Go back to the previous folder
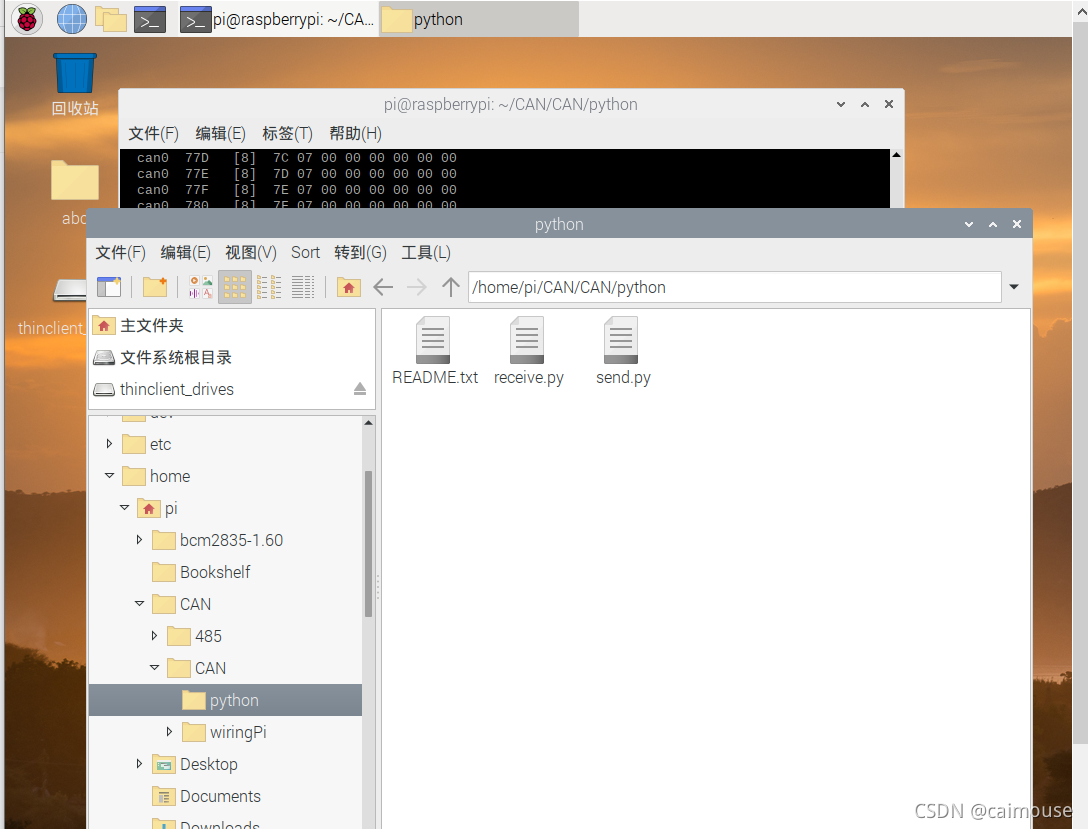The height and width of the screenshot is (829, 1088). click(383, 287)
